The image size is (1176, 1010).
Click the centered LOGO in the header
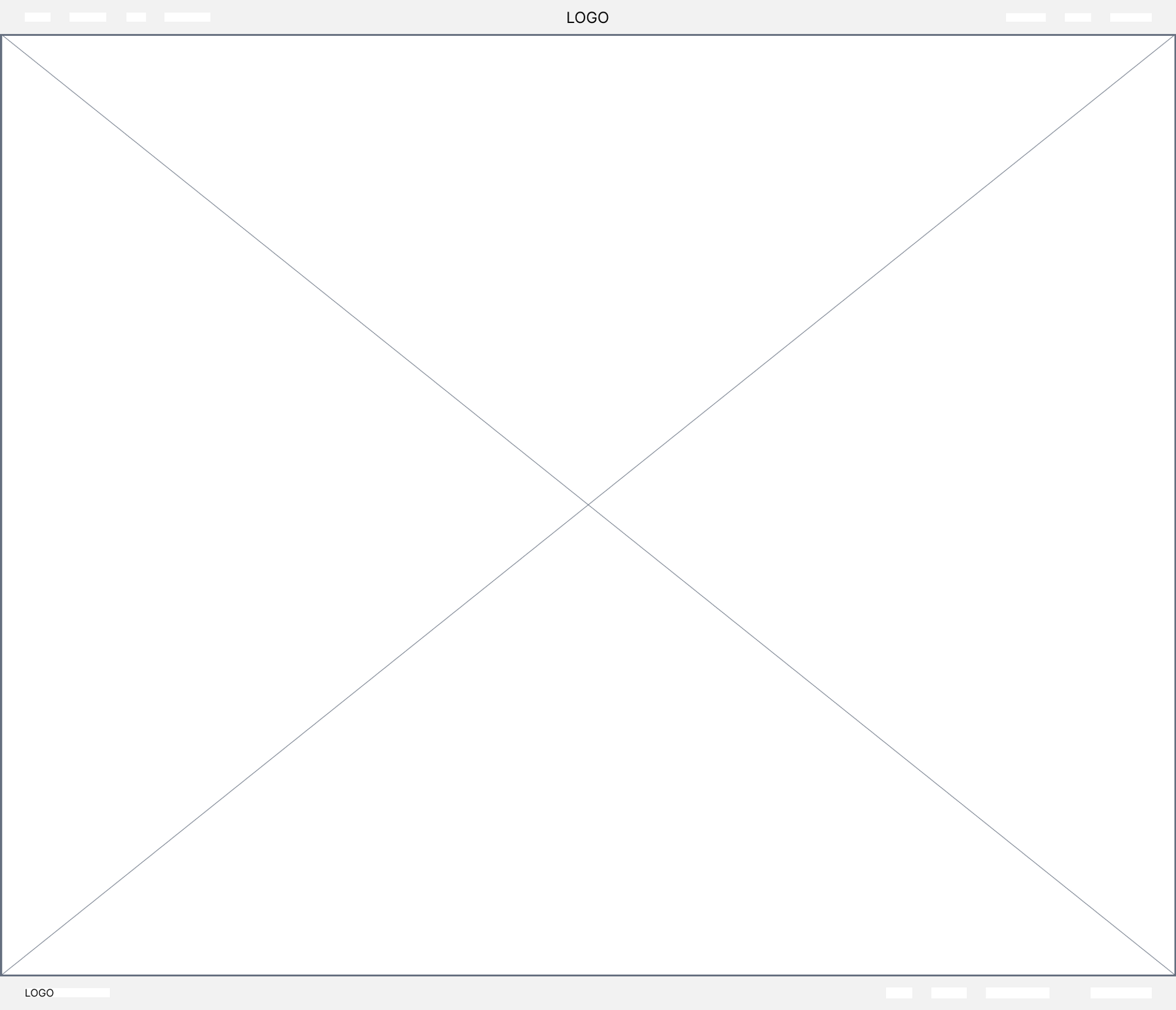587,18
